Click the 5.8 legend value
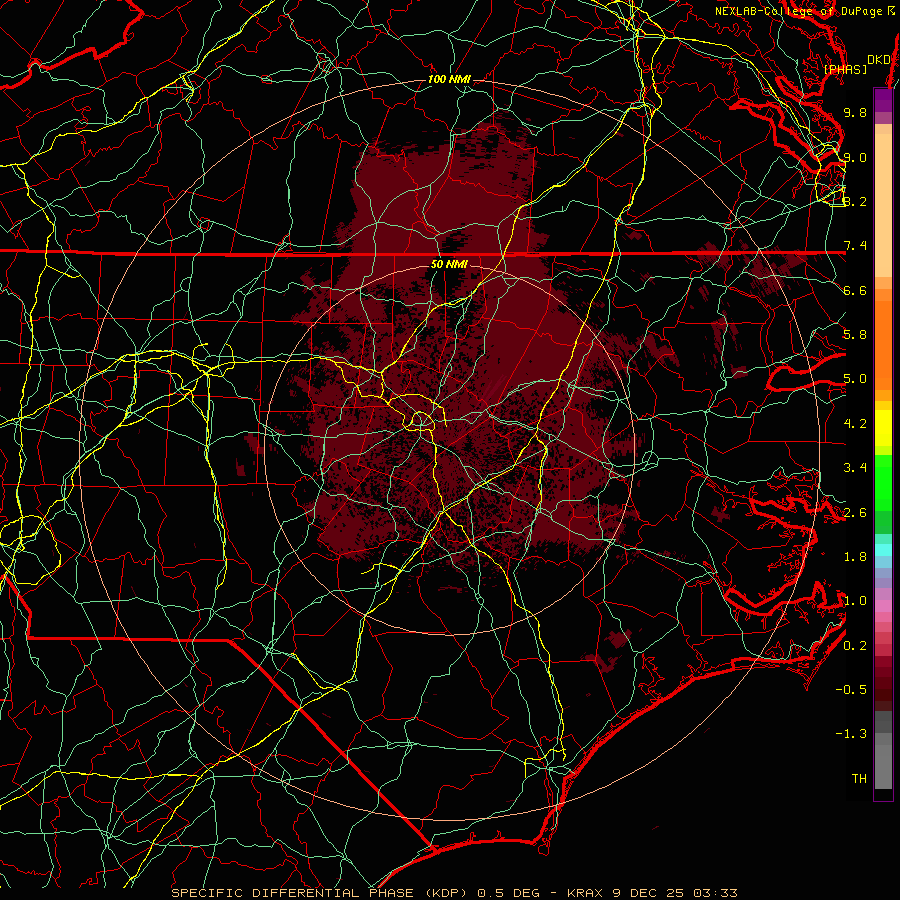This screenshot has height=900, width=900. 855,335
